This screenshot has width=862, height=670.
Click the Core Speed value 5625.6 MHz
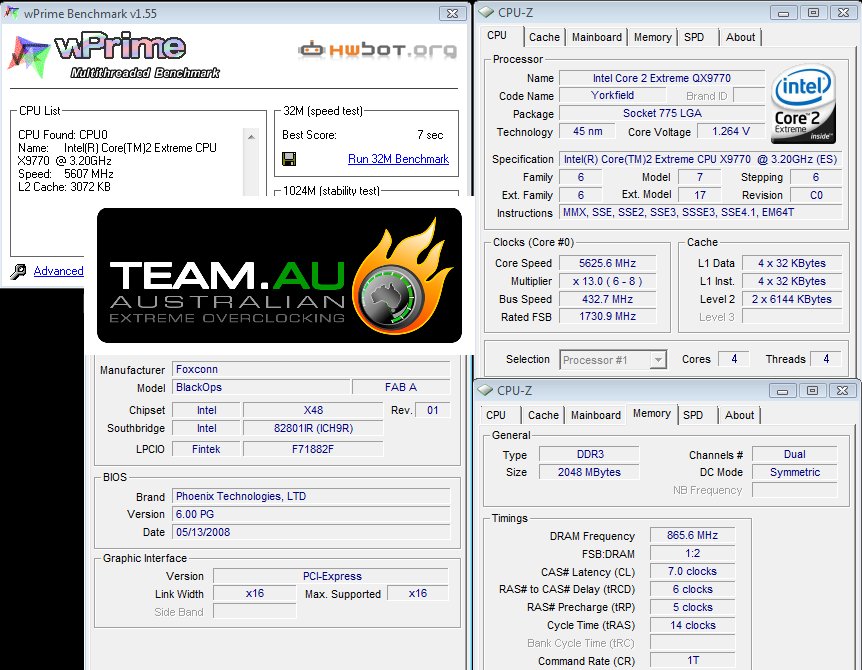607,263
